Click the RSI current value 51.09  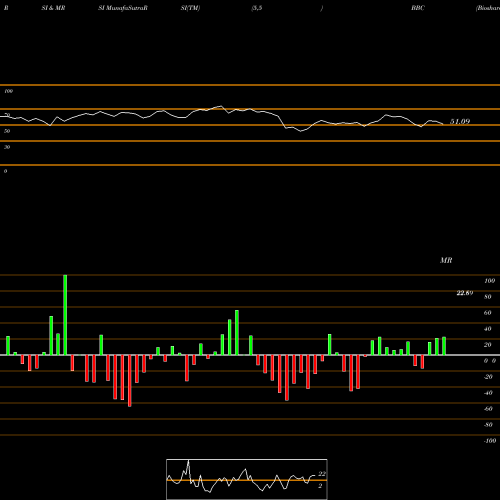tap(460, 122)
